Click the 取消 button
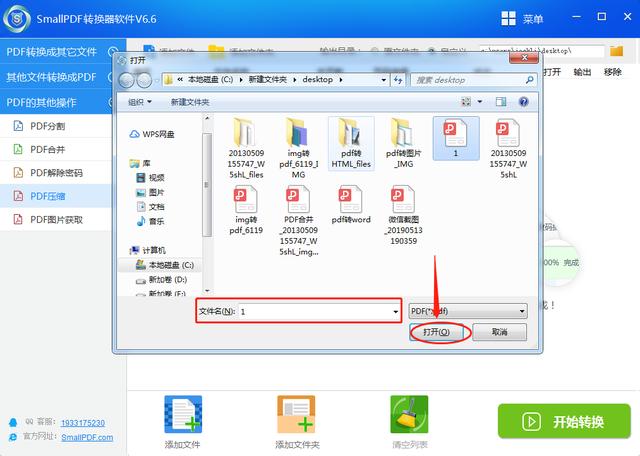Viewport: 640px width, 456px height. point(500,332)
